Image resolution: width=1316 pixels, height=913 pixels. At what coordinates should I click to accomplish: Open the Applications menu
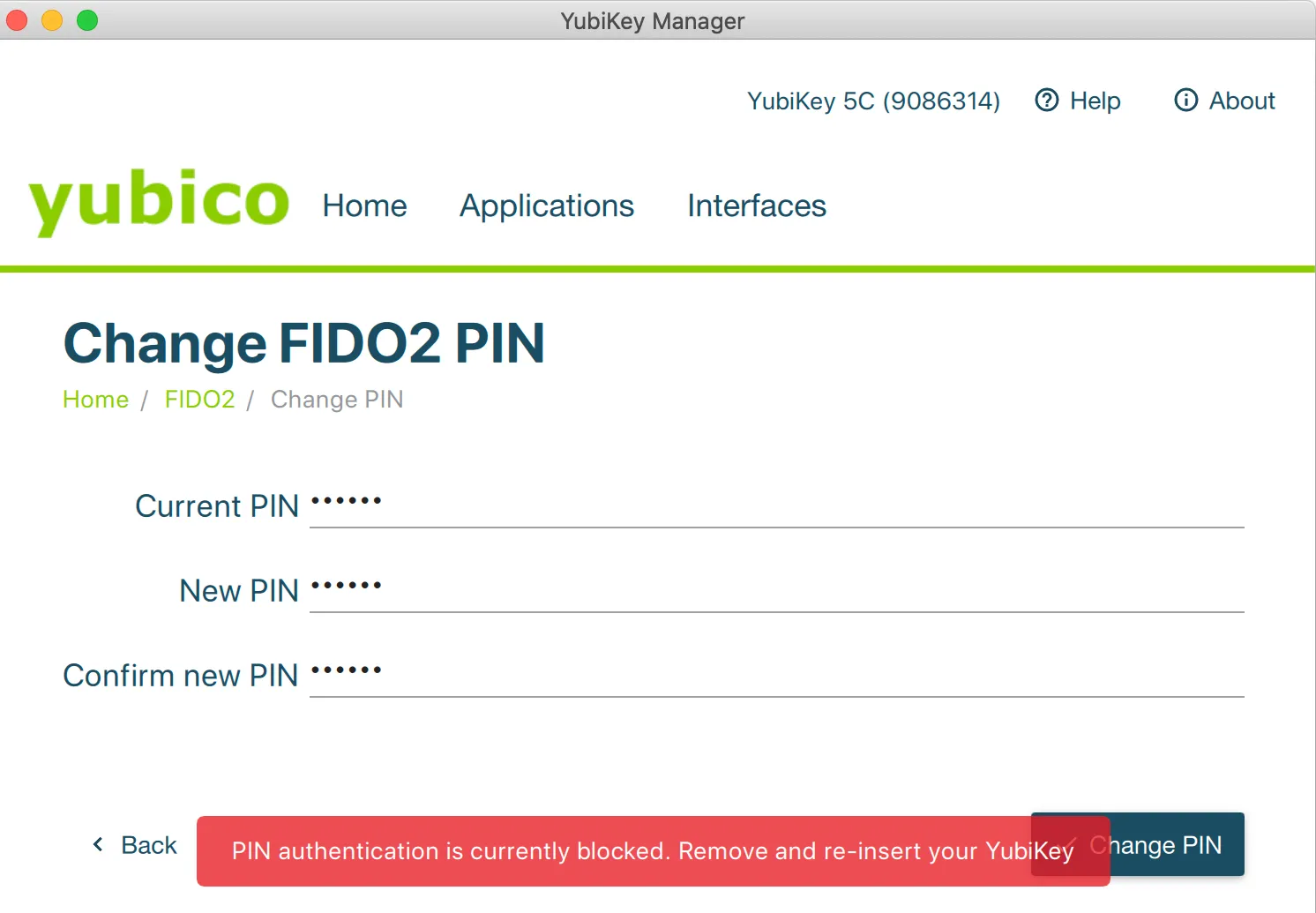pos(547,206)
